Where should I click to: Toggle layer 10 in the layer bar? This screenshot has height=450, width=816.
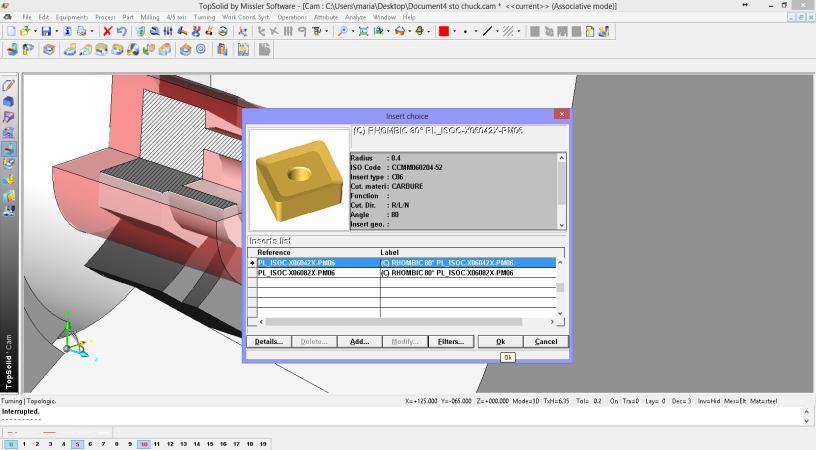(x=144, y=444)
